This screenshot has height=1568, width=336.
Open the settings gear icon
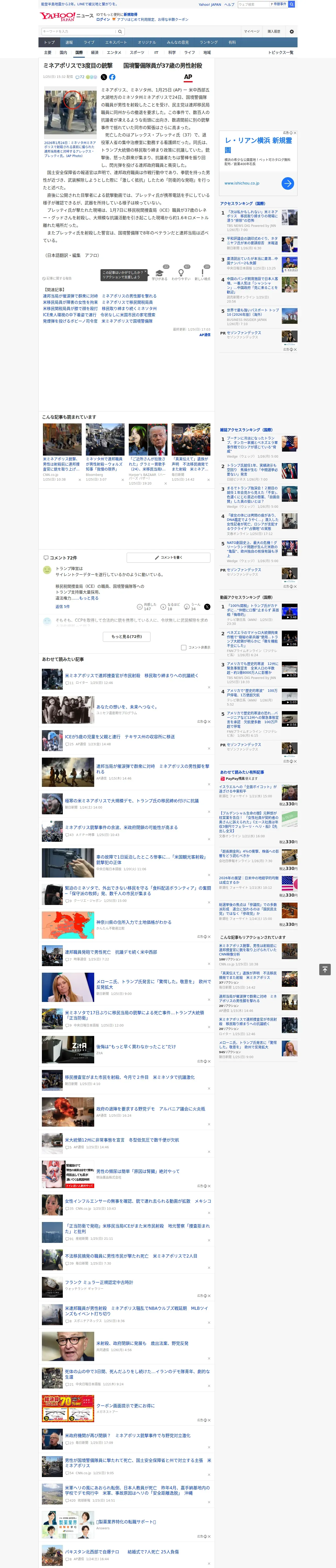(x=292, y=32)
